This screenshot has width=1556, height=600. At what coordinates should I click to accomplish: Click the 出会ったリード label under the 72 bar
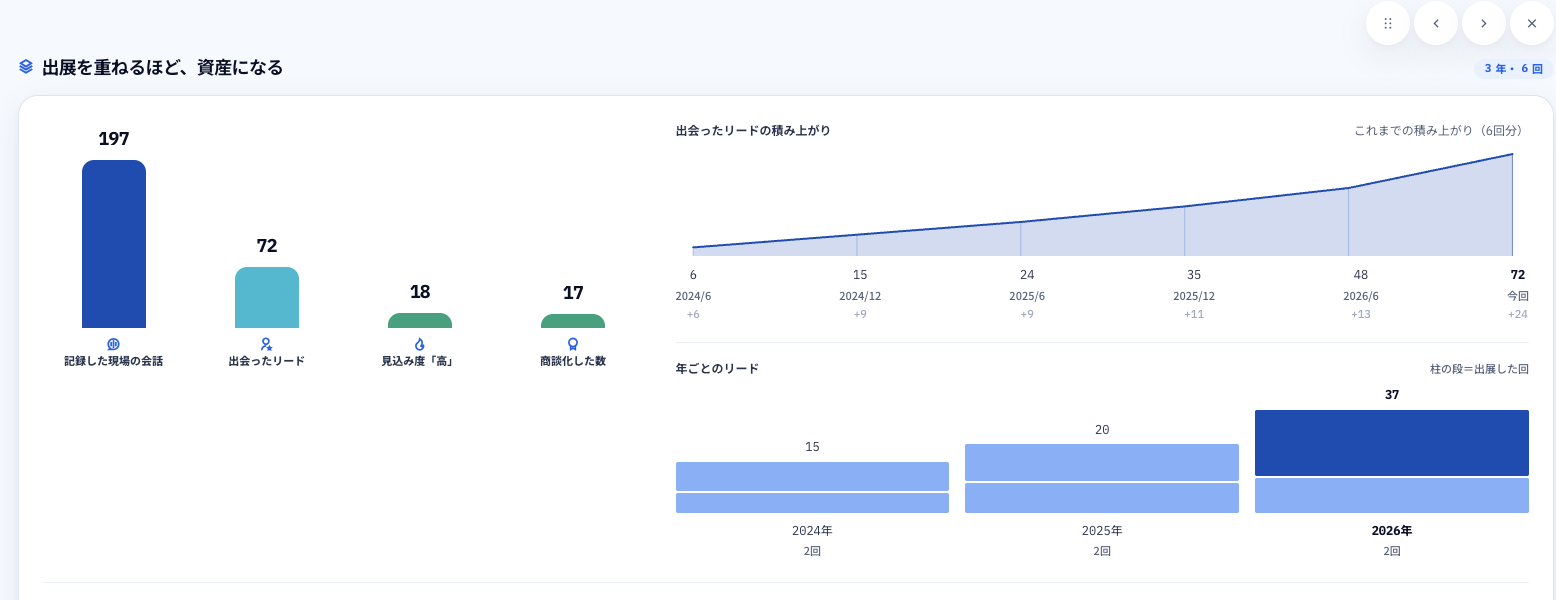pos(266,361)
